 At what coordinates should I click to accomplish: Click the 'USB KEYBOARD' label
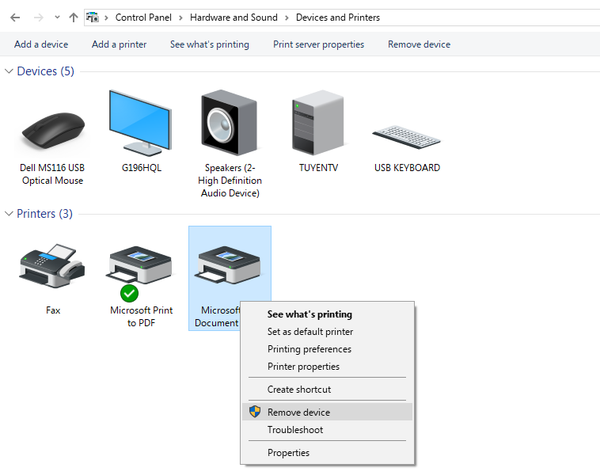407,168
